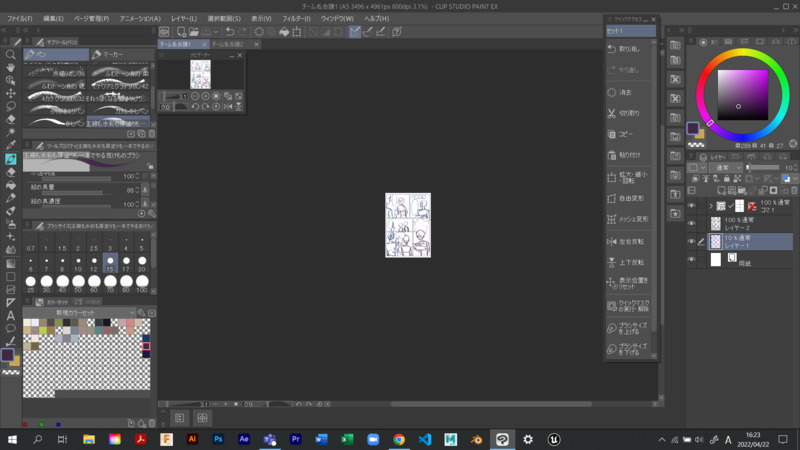Open the フィルター(I) menu
Viewport: 800px width, 450px height.
pos(296,18)
